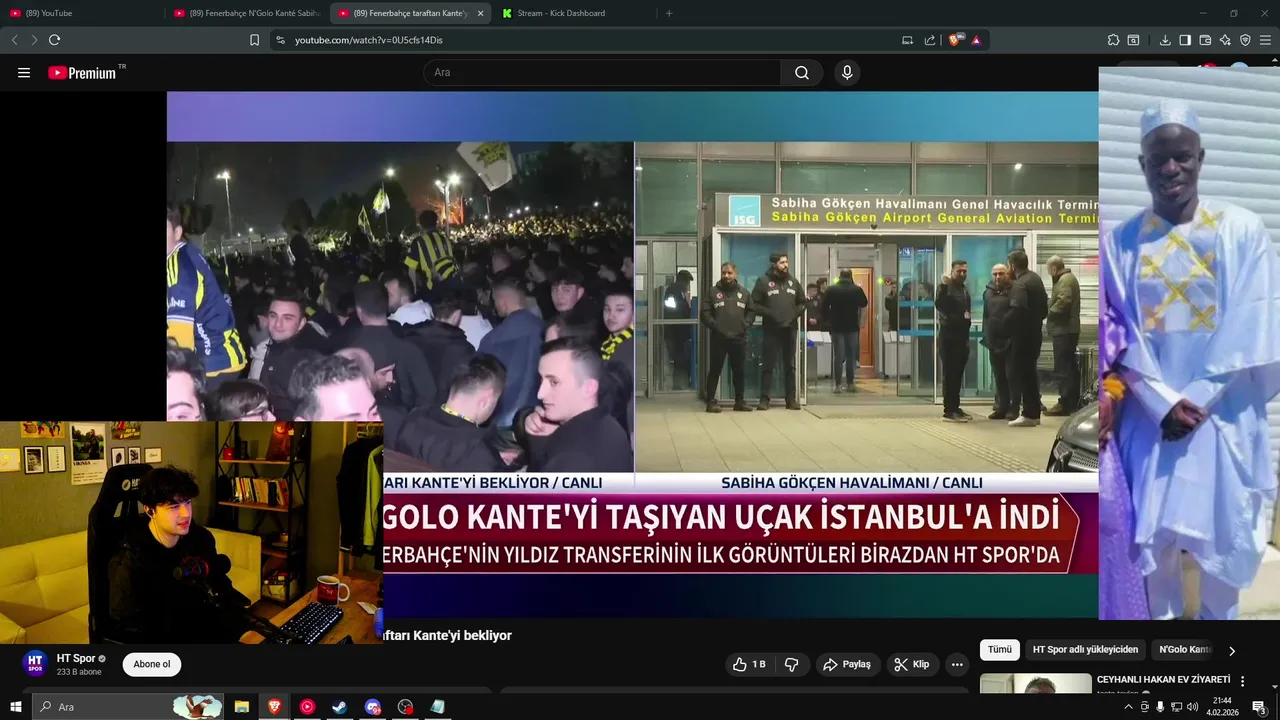Open the YouTube hamburger guide menu
Viewport: 1280px width, 720px height.
point(24,73)
